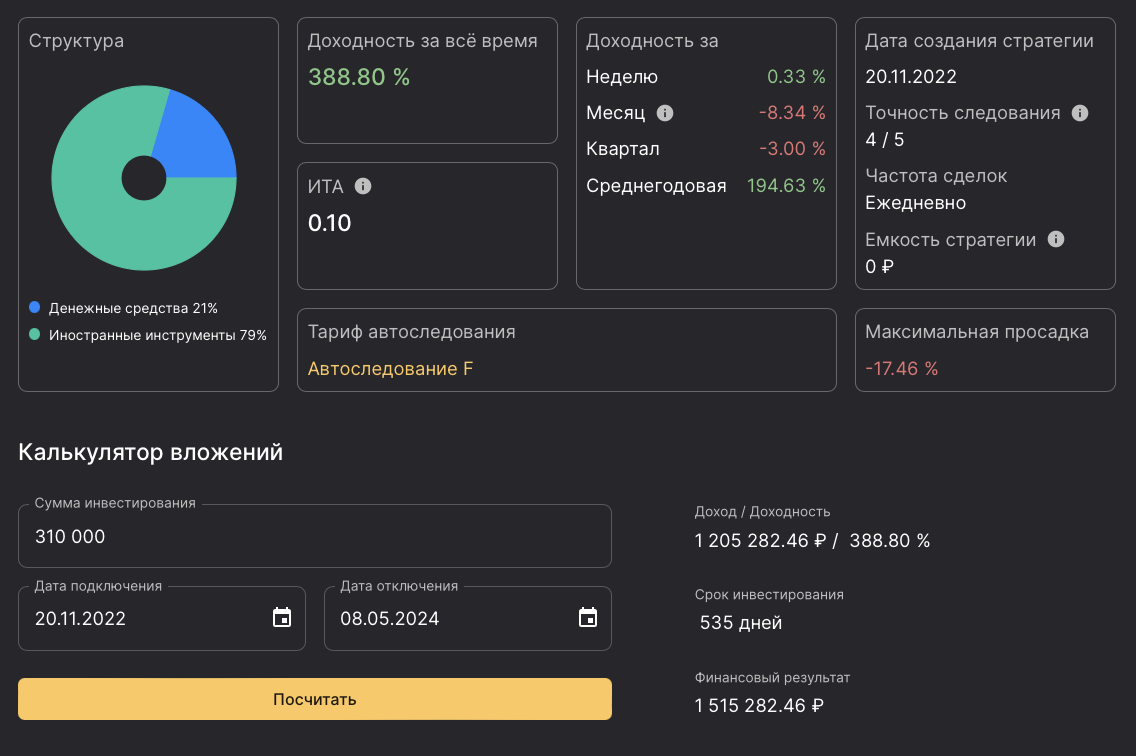Viewport: 1136px width, 756px height.
Task: Click the 08.05.2024 disconnection date text
Action: pyautogui.click(x=389, y=618)
